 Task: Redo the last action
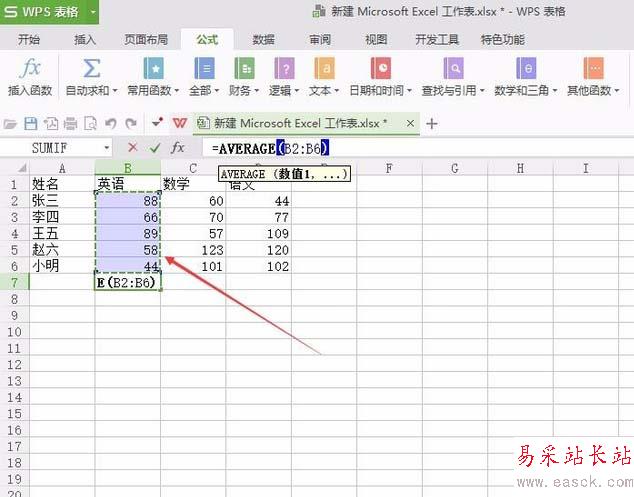(x=131, y=123)
